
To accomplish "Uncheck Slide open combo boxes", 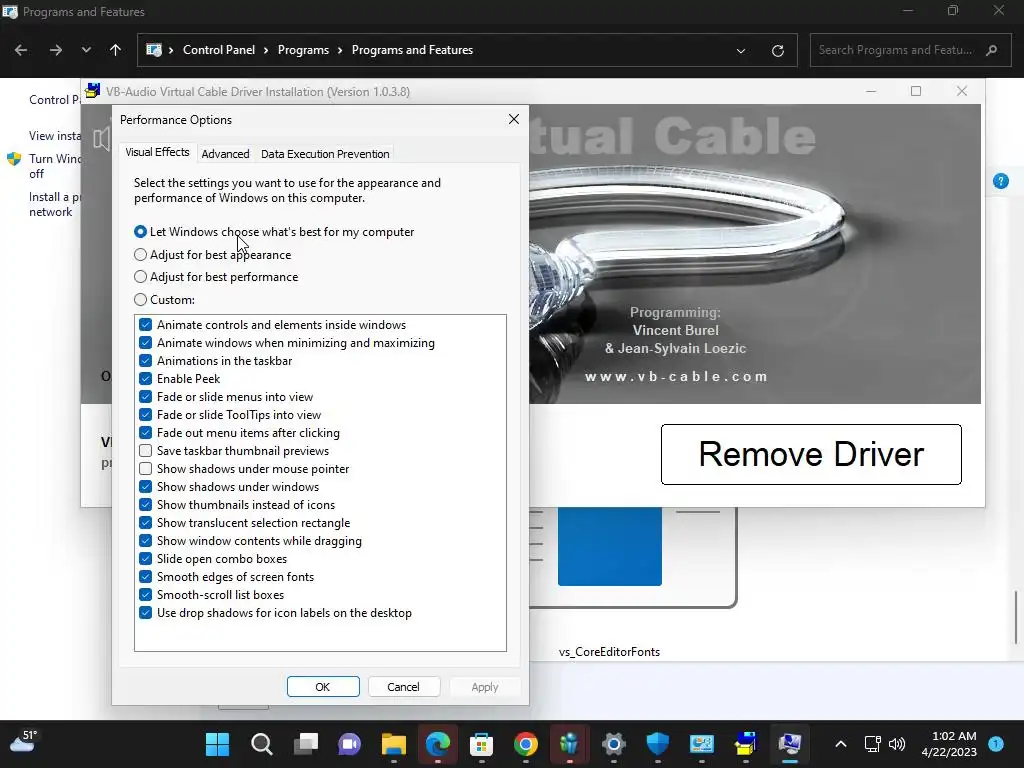I will click(146, 559).
